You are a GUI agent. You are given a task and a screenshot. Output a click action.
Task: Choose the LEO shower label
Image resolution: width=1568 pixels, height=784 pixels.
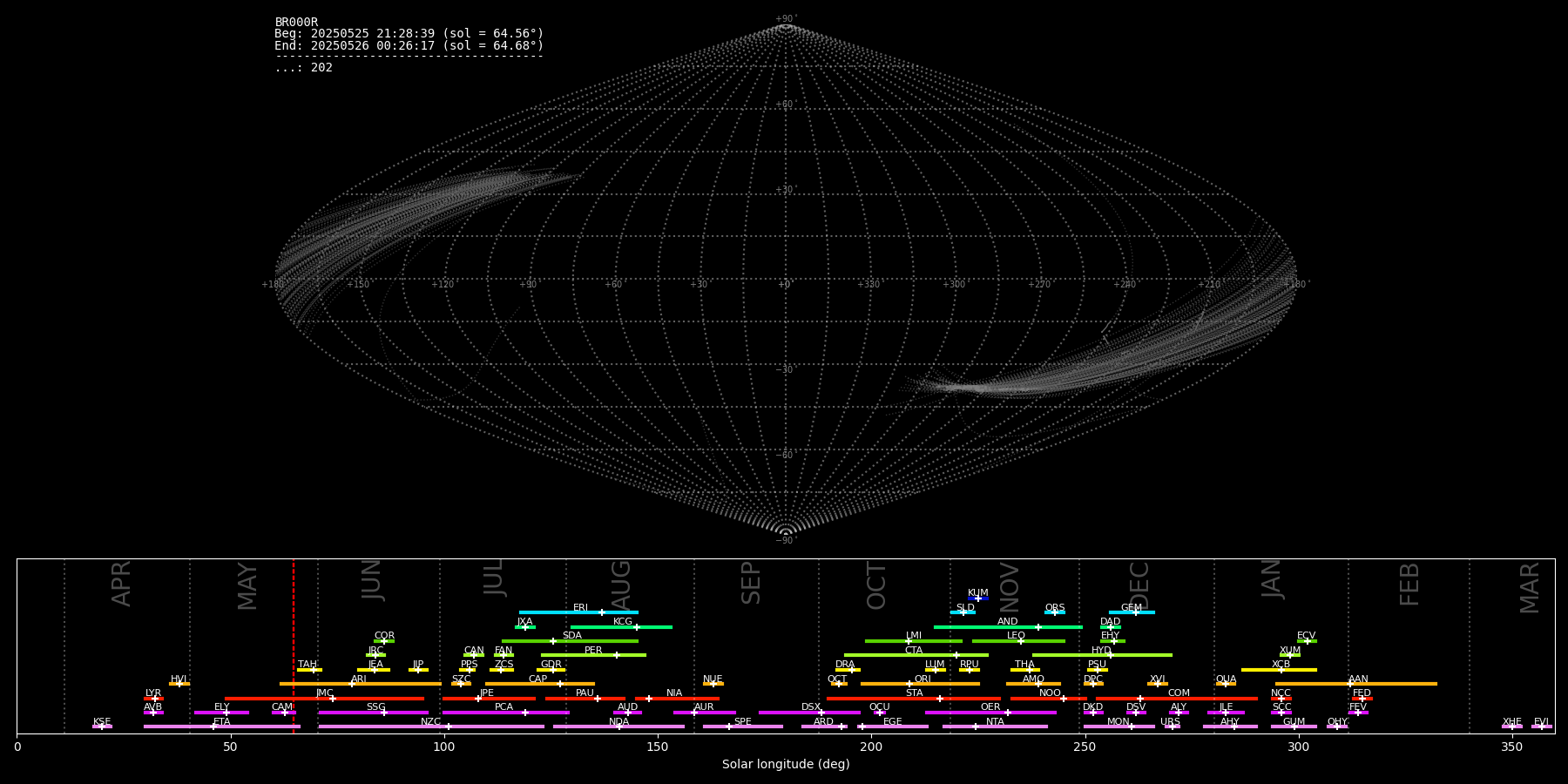[1016, 636]
